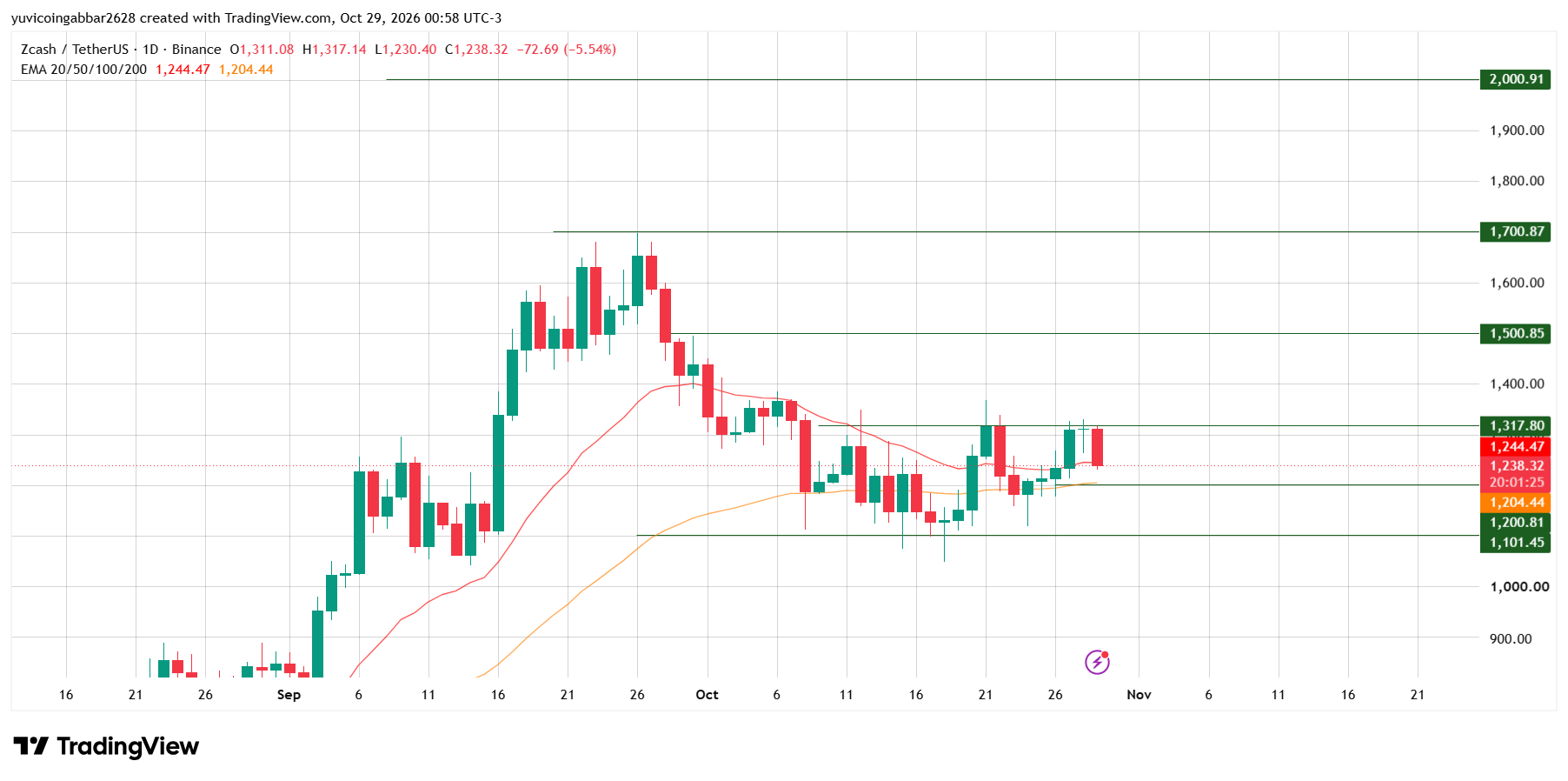
Task: Click the Sep label on time axis
Action: [289, 694]
